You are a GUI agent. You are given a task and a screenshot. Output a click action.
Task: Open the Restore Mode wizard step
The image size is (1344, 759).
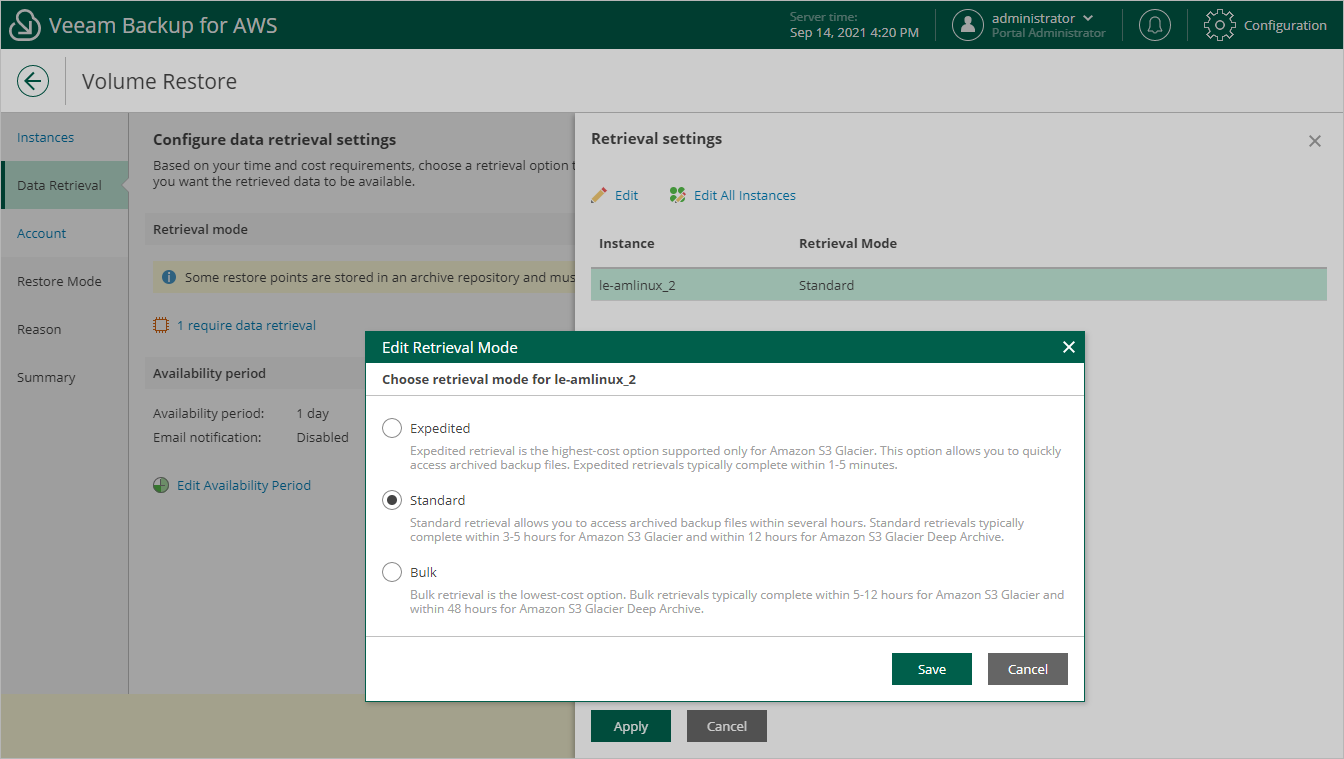[x=64, y=281]
